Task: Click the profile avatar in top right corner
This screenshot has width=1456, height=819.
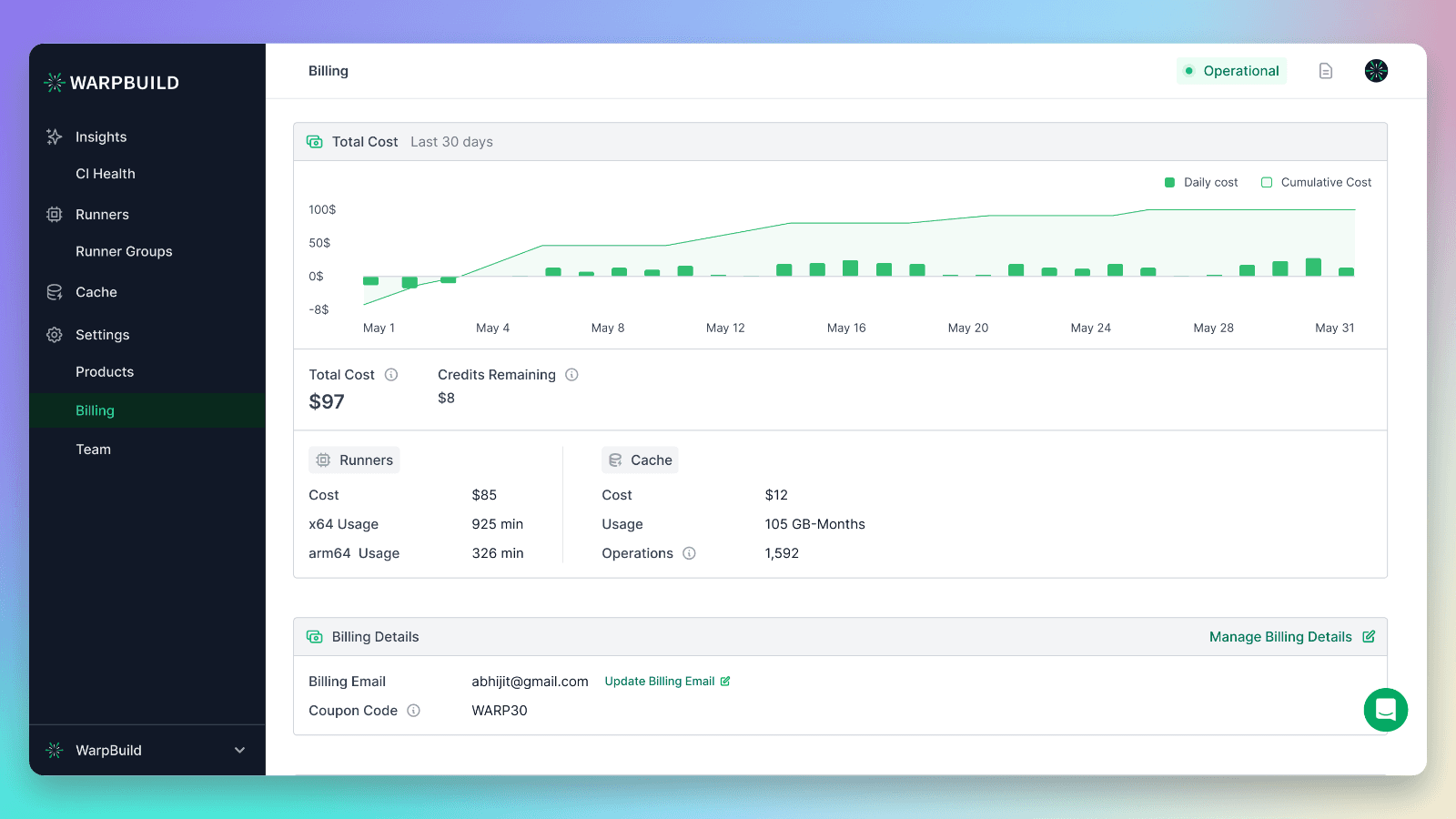Action: [1375, 70]
